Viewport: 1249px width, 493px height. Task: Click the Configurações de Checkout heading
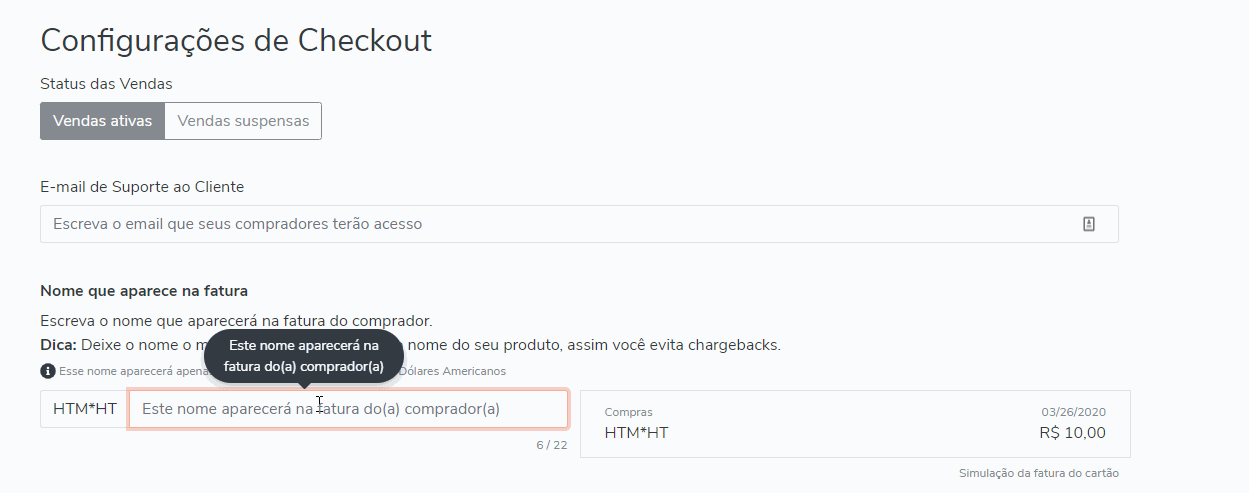pyautogui.click(x=236, y=41)
